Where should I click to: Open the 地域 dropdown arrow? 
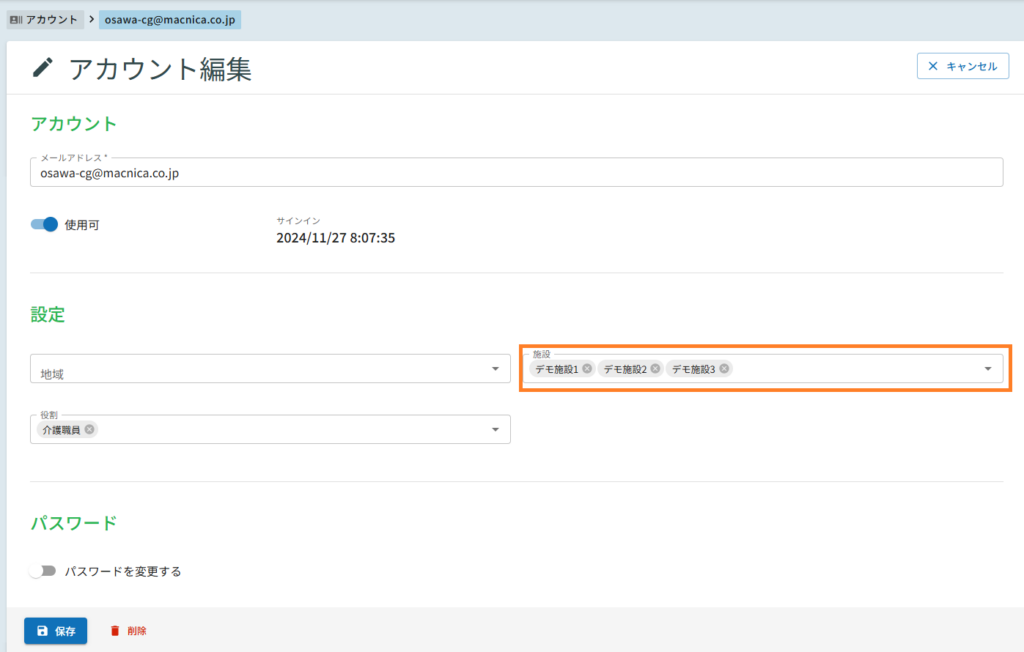point(495,369)
